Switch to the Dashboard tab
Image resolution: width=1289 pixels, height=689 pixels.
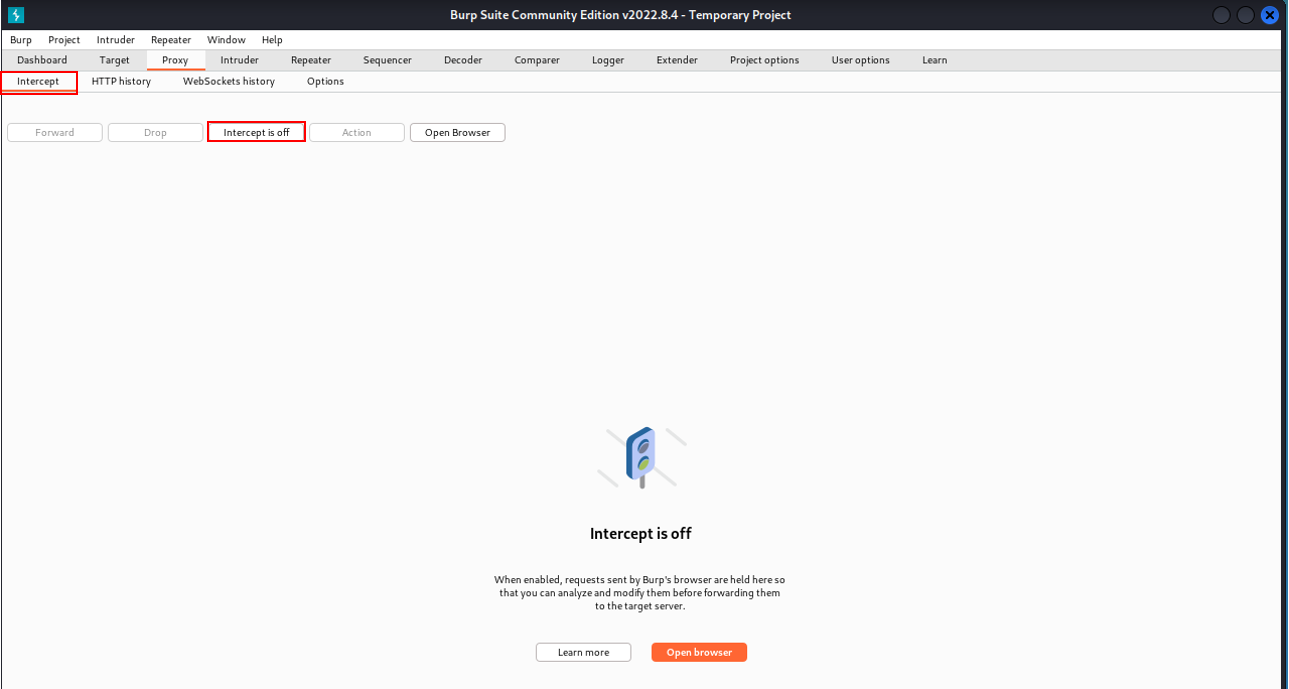42,60
